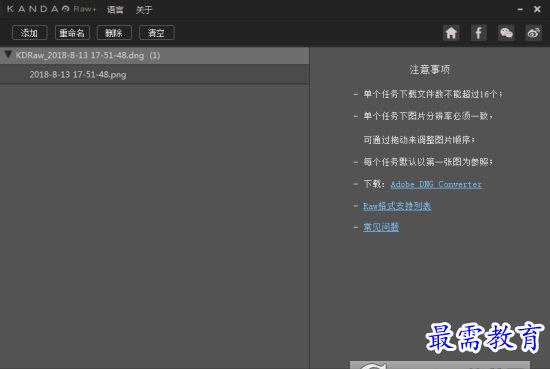The image size is (550, 369).
Task: Open the Raw格式支持列表 link
Action: click(397, 206)
